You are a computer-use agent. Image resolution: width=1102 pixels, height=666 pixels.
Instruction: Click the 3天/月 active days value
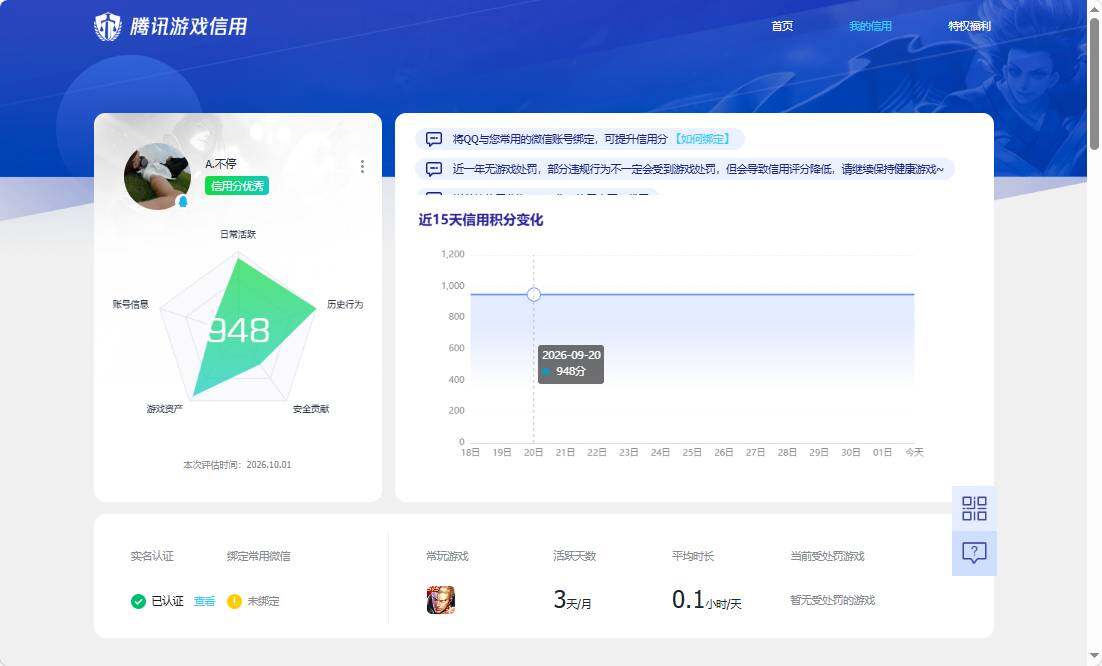click(572, 600)
